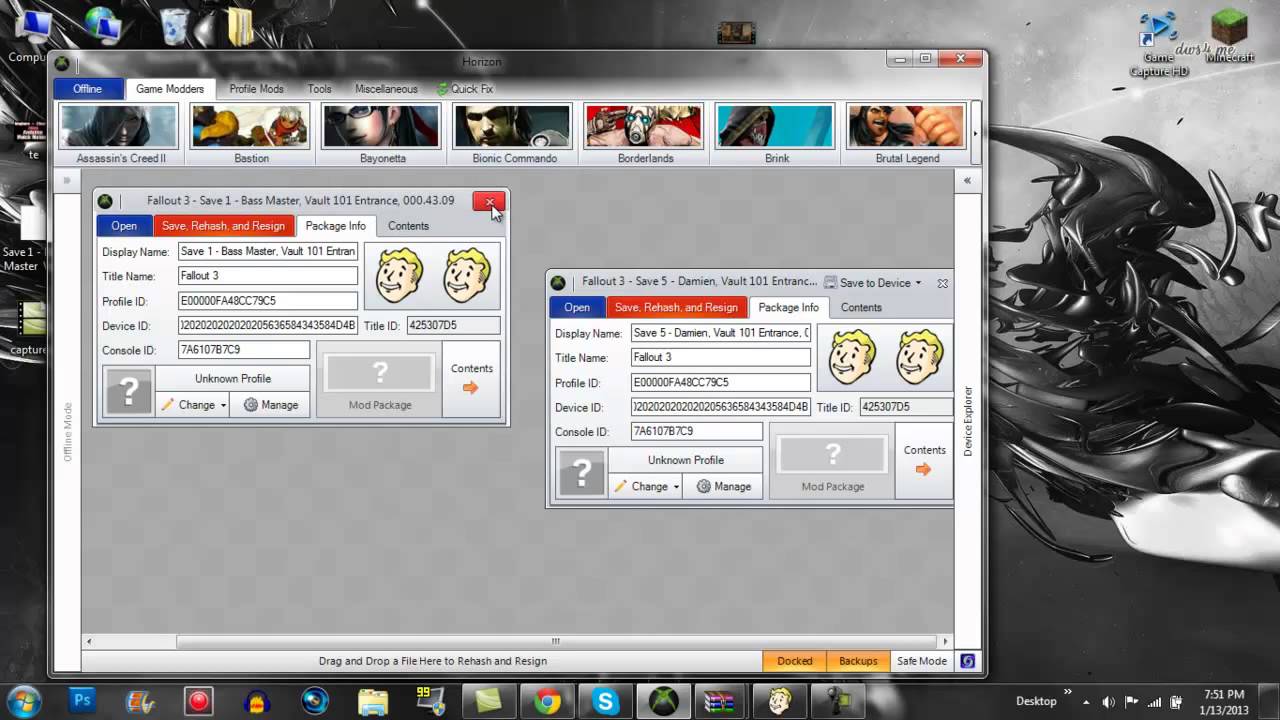Select Package Info tab in Save 5 window

[x=789, y=308]
